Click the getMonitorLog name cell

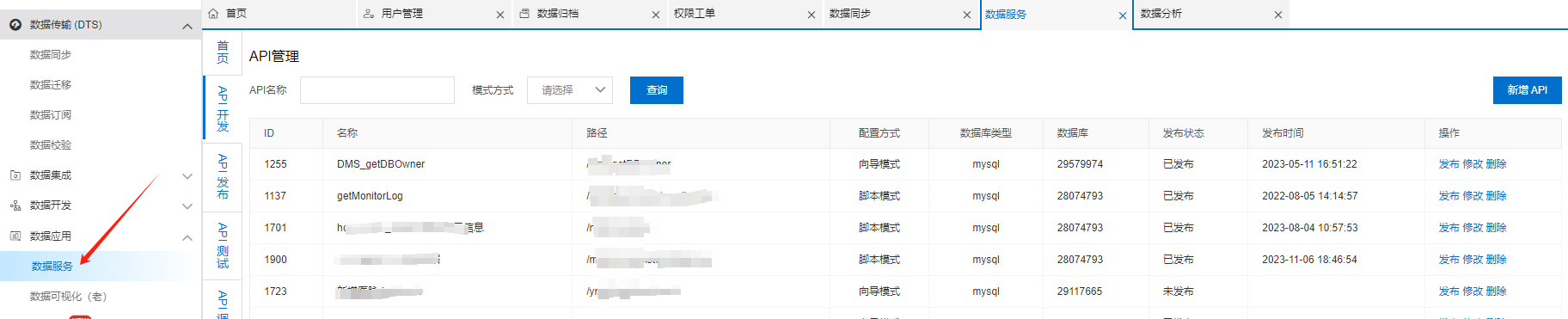370,196
